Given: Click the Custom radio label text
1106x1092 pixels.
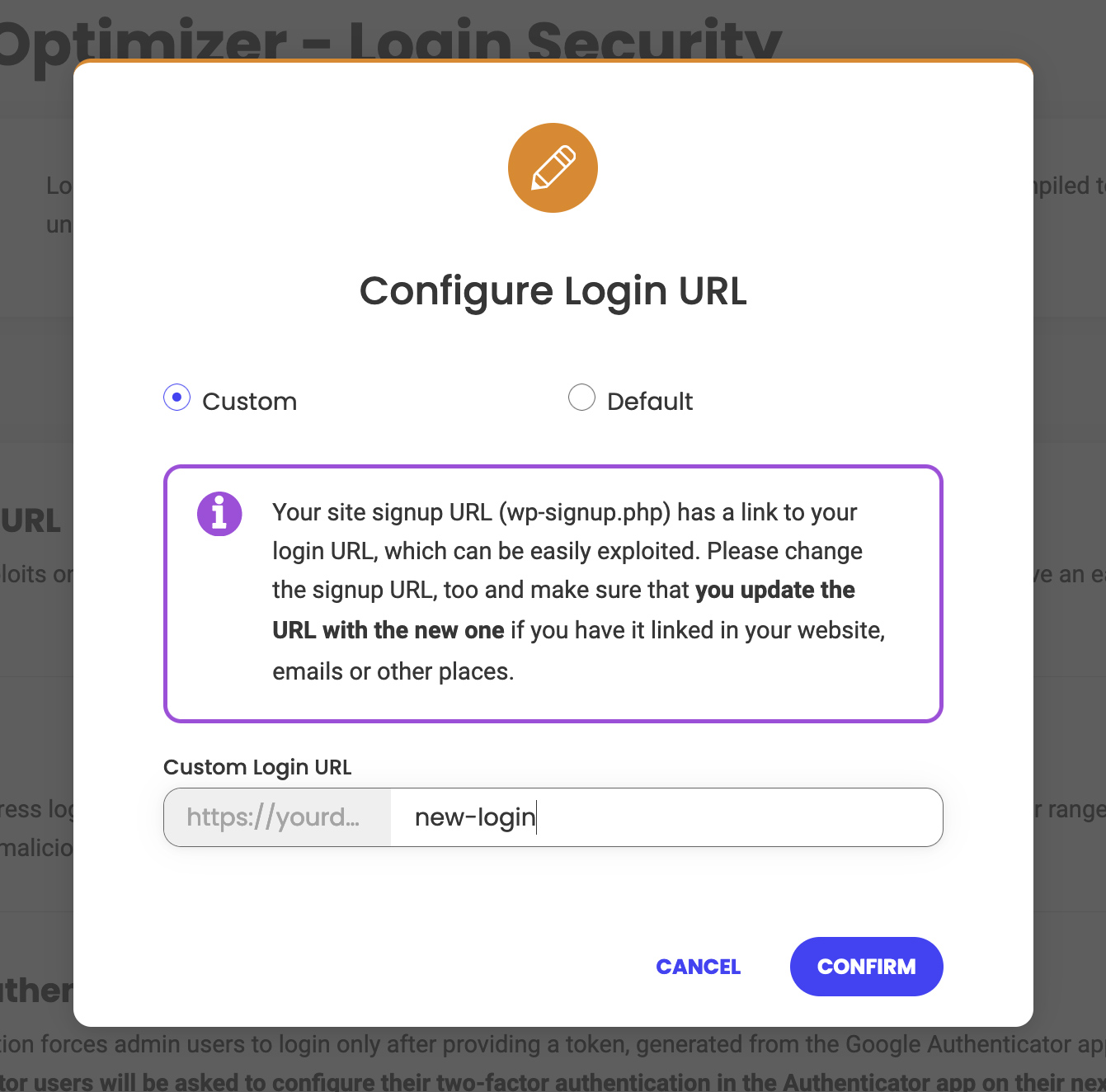Looking at the screenshot, I should (x=249, y=402).
